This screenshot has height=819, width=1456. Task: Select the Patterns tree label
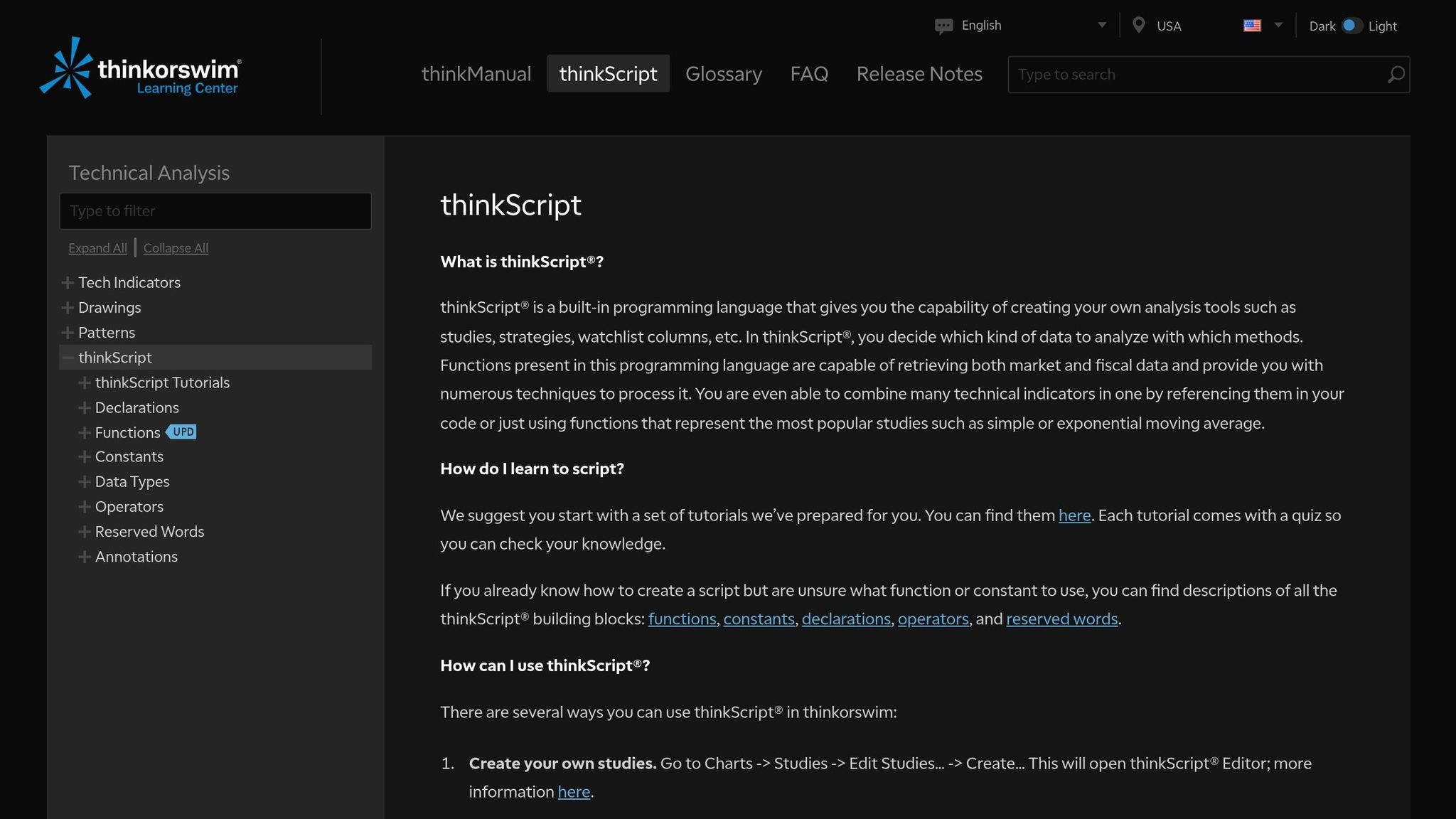(x=107, y=333)
